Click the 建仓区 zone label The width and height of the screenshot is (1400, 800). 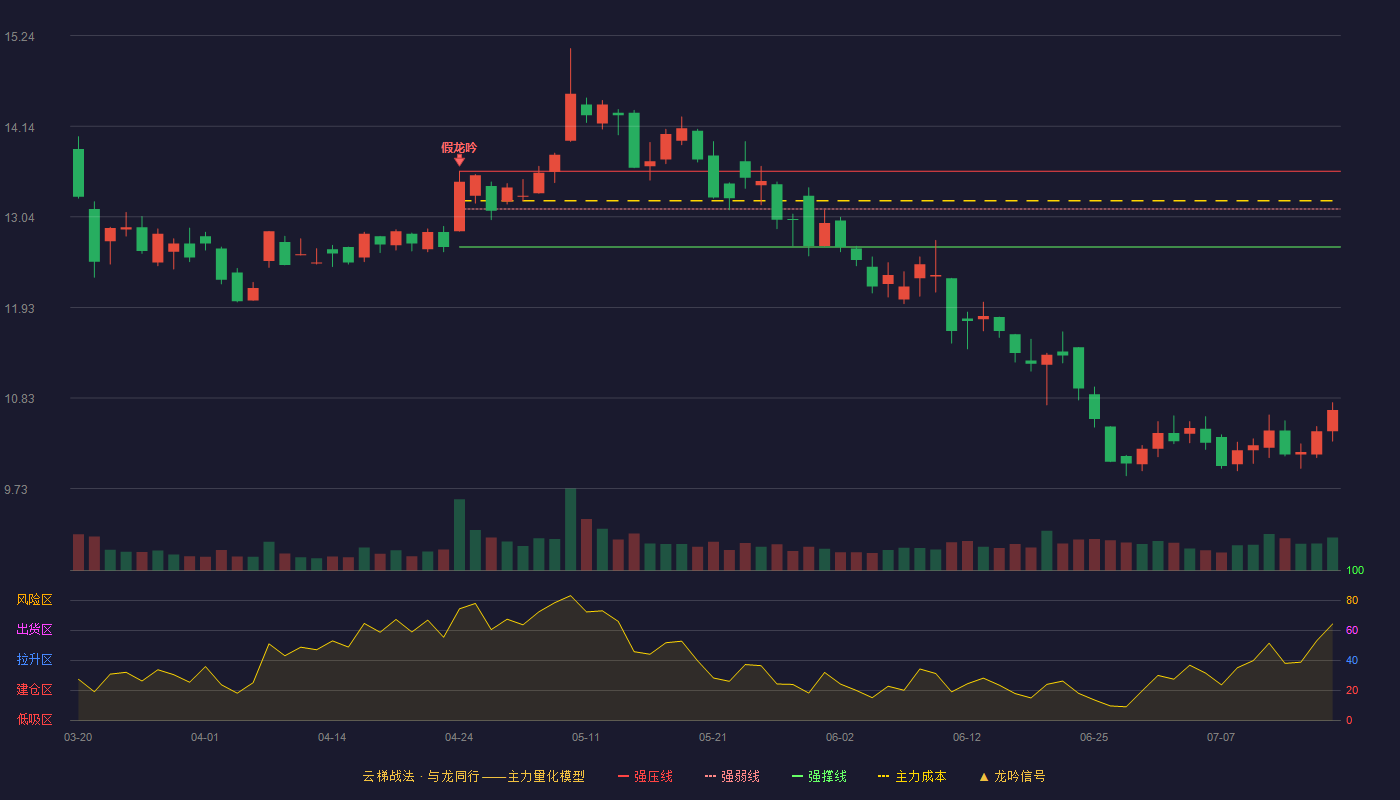pyautogui.click(x=34, y=690)
